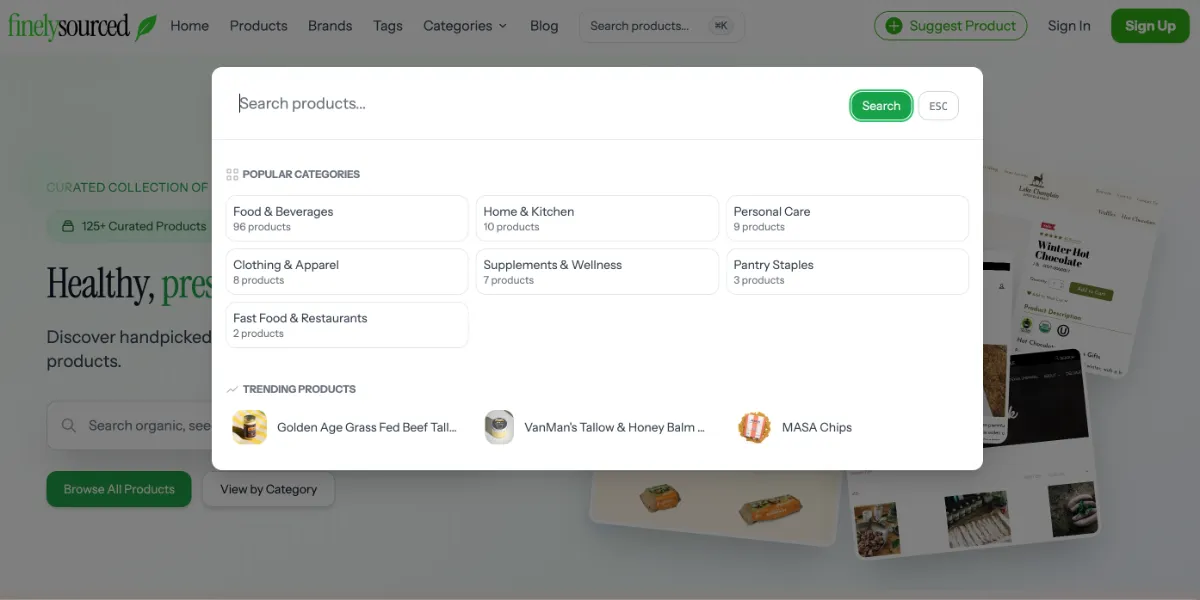
Task: Expand the Categories dropdown menu
Action: pos(464,26)
